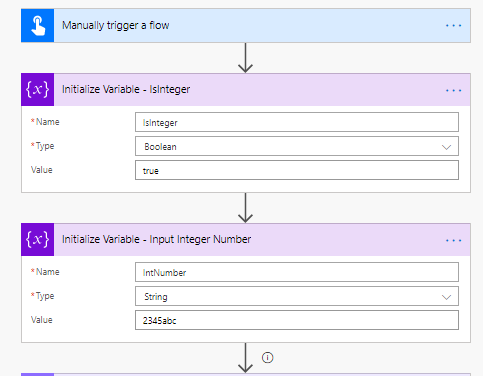
Task: Click the manual trigger hand icon
Action: pyautogui.click(x=37, y=26)
